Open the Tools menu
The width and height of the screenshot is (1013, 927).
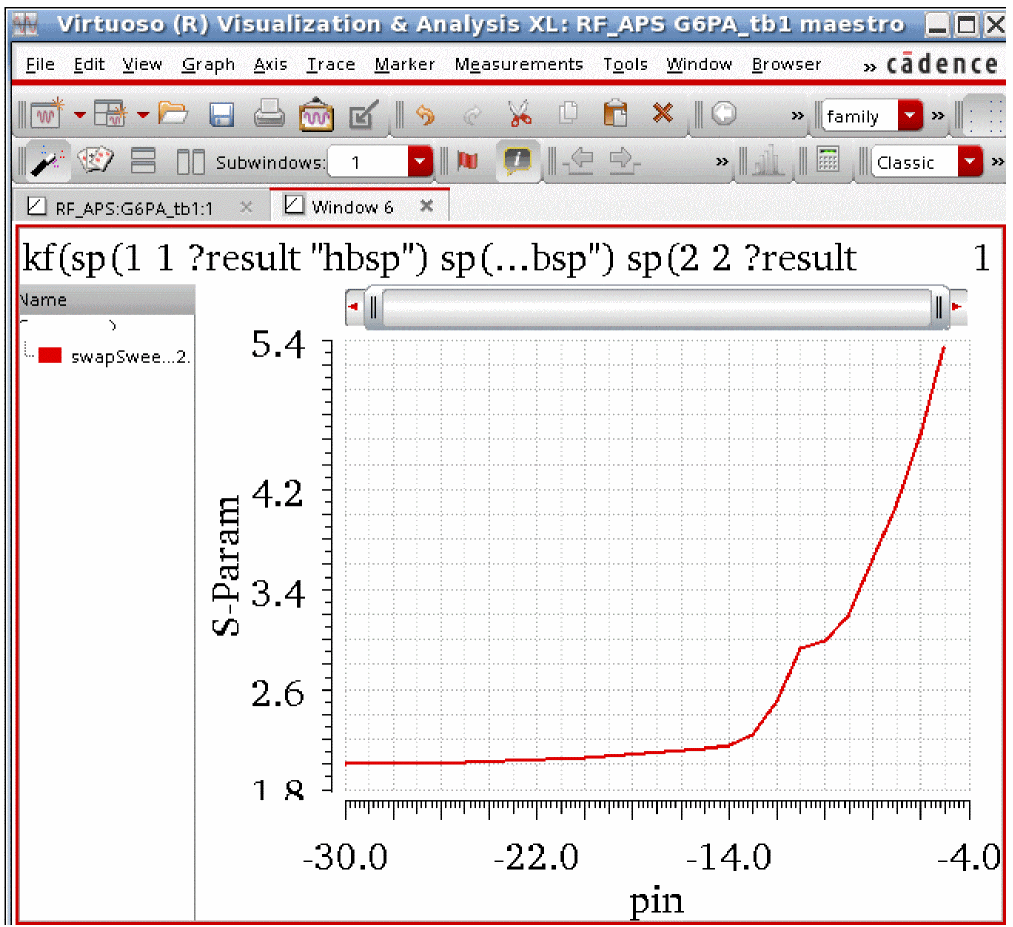tap(625, 64)
